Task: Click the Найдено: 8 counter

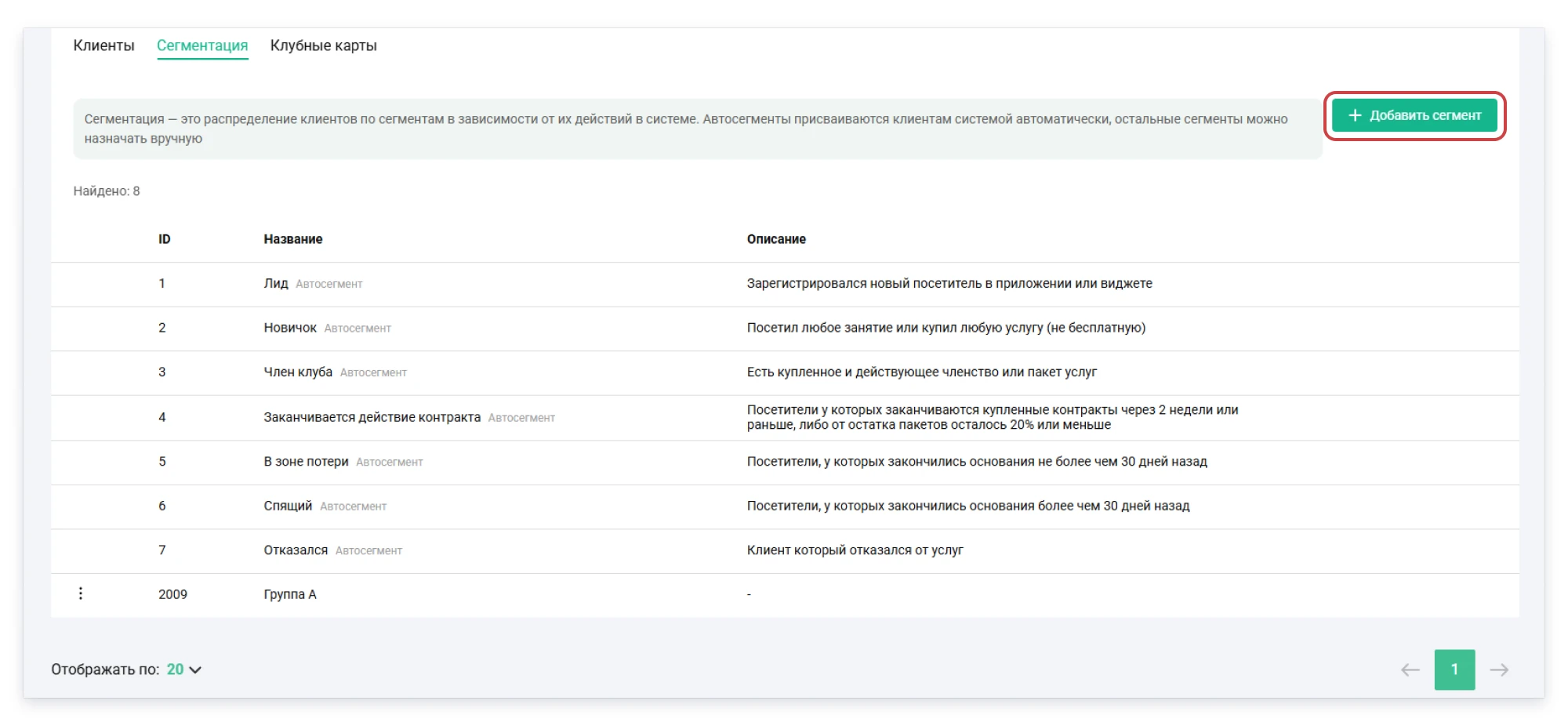Action: coord(106,191)
